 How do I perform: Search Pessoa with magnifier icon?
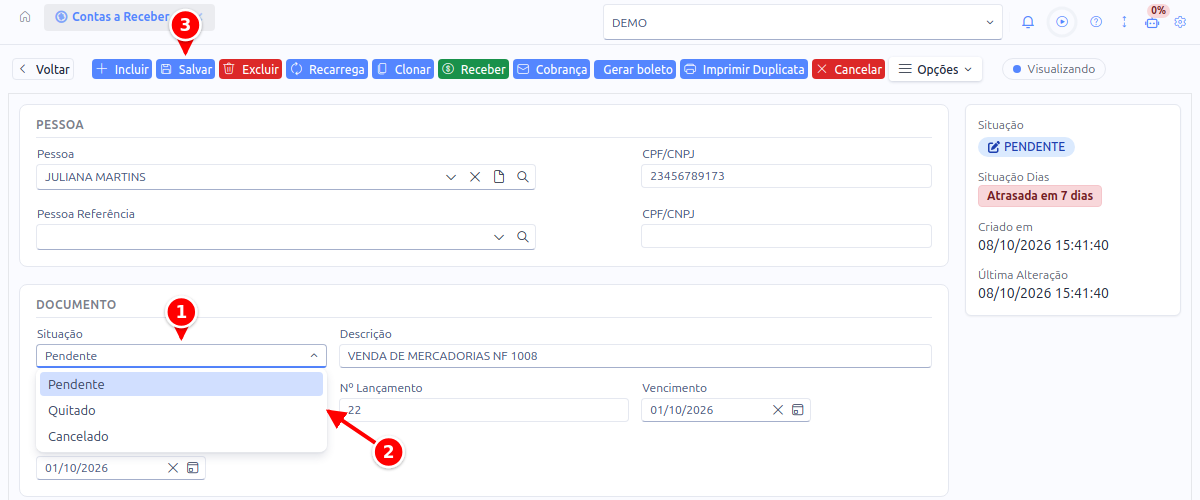click(522, 177)
